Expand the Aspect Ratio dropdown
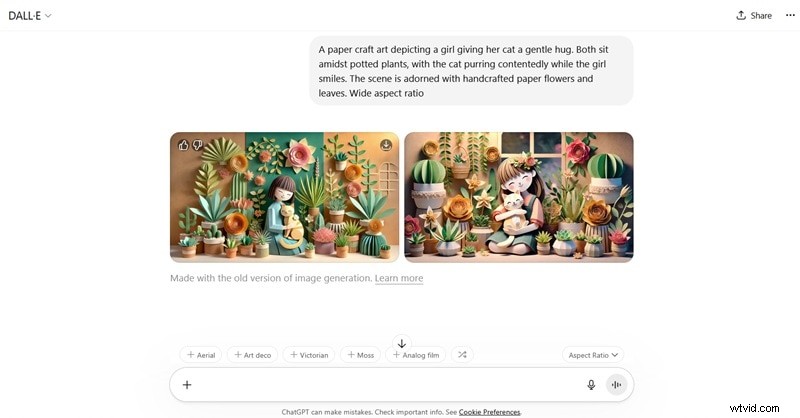 point(593,355)
